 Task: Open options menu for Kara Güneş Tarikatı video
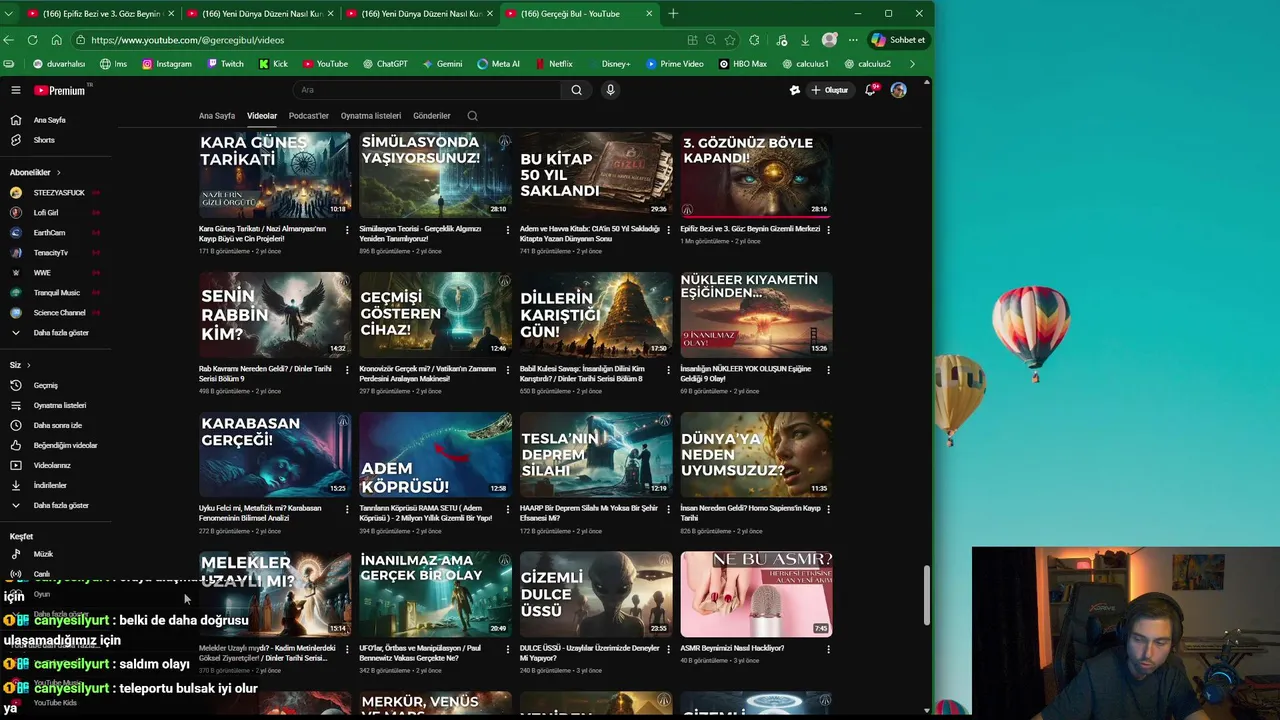347,230
